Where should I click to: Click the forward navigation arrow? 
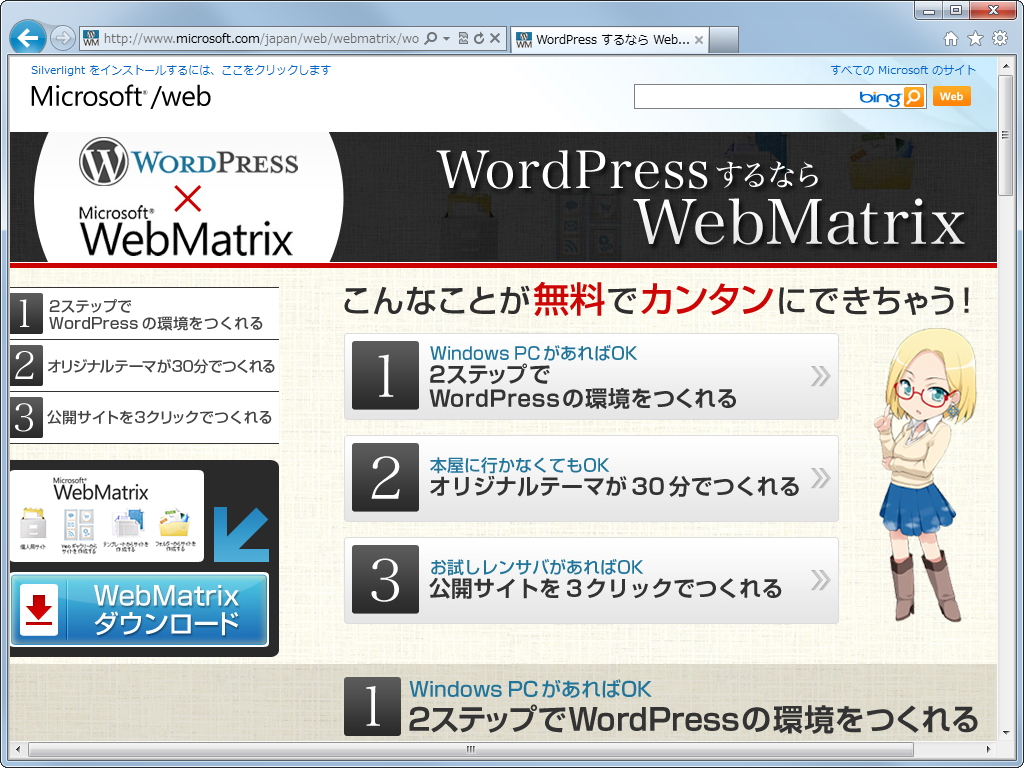click(x=62, y=37)
